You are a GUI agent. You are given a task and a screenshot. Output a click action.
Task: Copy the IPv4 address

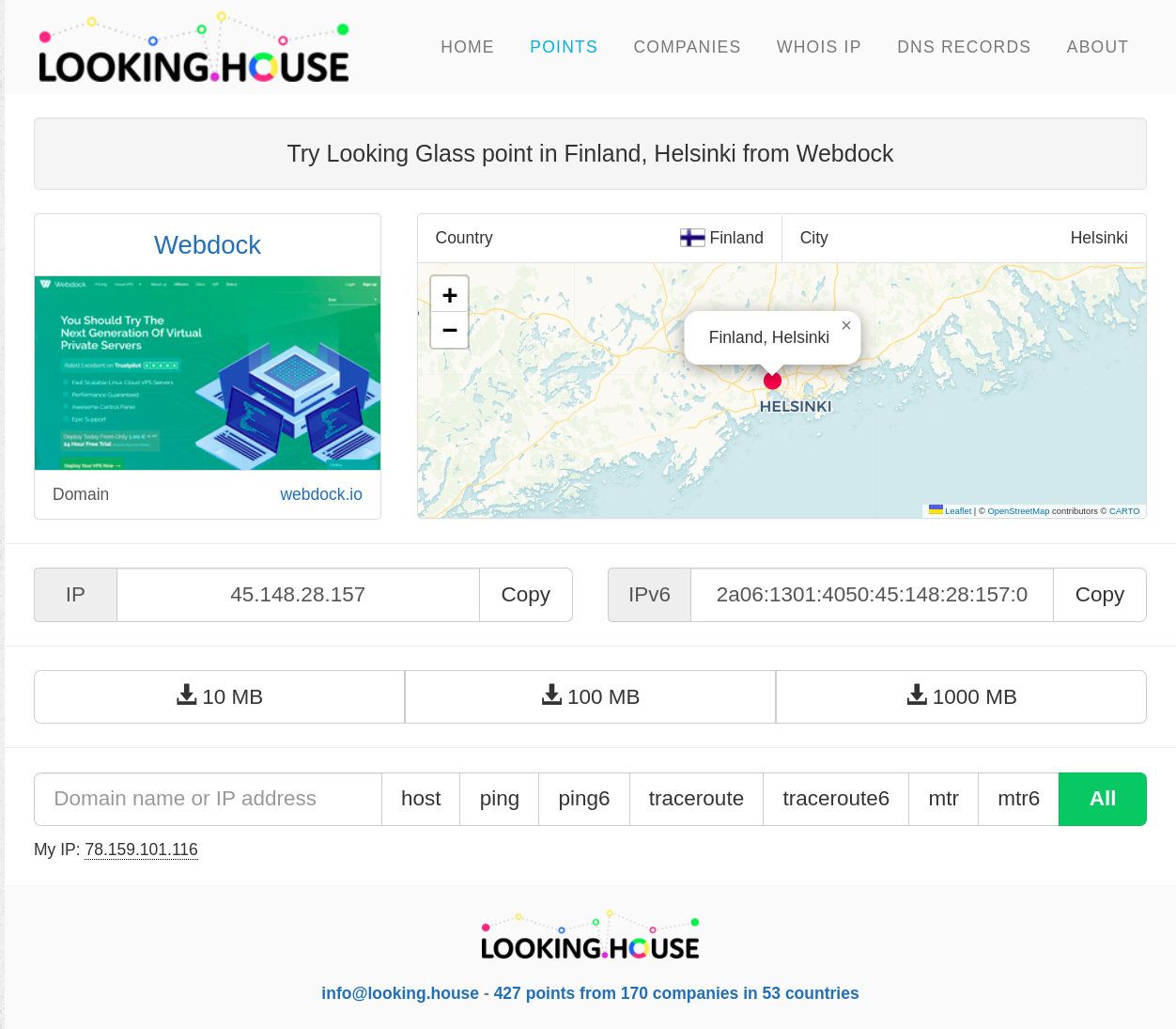click(x=525, y=595)
